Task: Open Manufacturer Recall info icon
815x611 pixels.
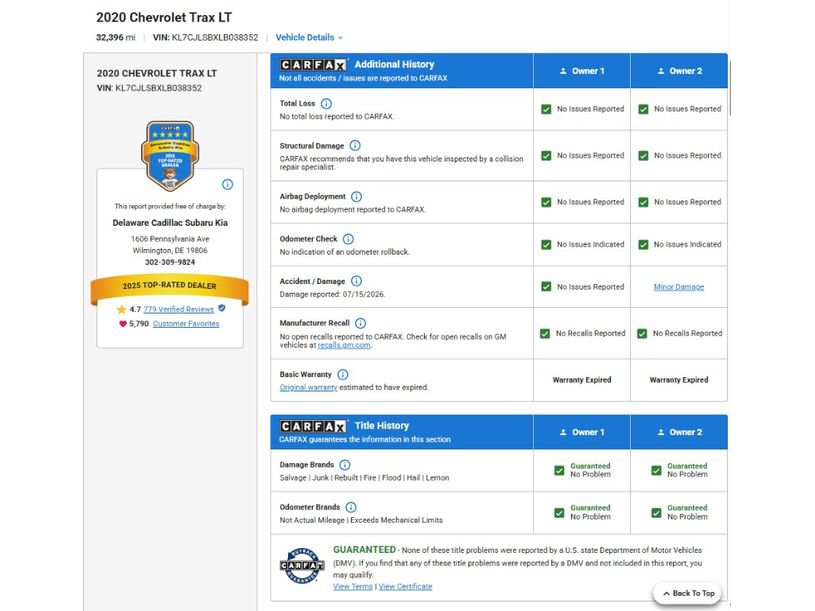Action: point(360,323)
